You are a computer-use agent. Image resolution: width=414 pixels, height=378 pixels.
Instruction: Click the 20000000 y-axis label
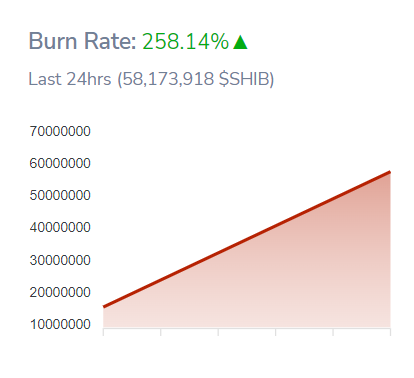[x=60, y=292]
